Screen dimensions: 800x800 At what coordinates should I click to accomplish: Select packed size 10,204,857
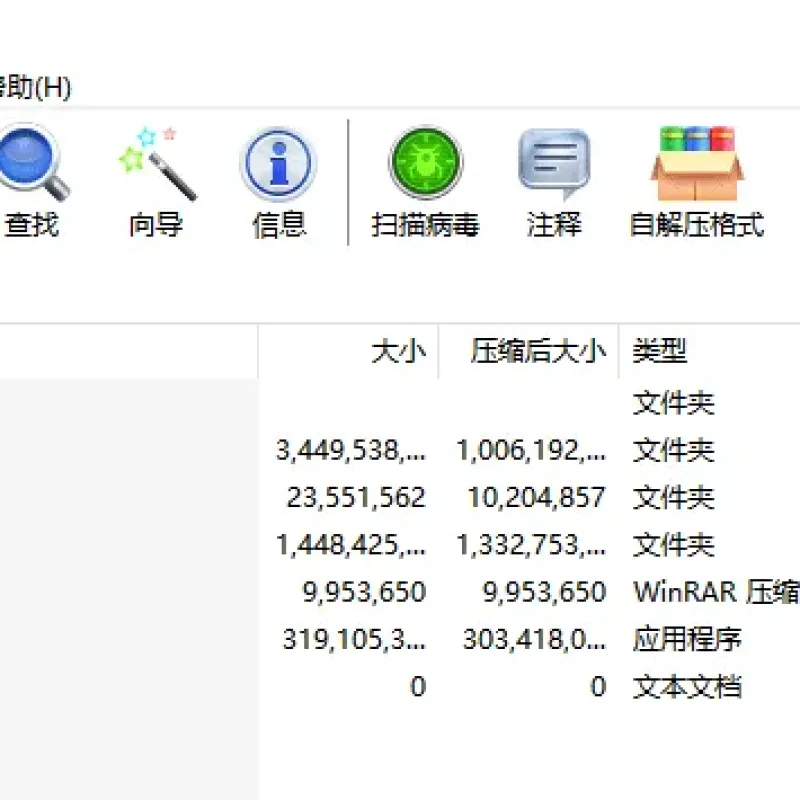(x=537, y=497)
